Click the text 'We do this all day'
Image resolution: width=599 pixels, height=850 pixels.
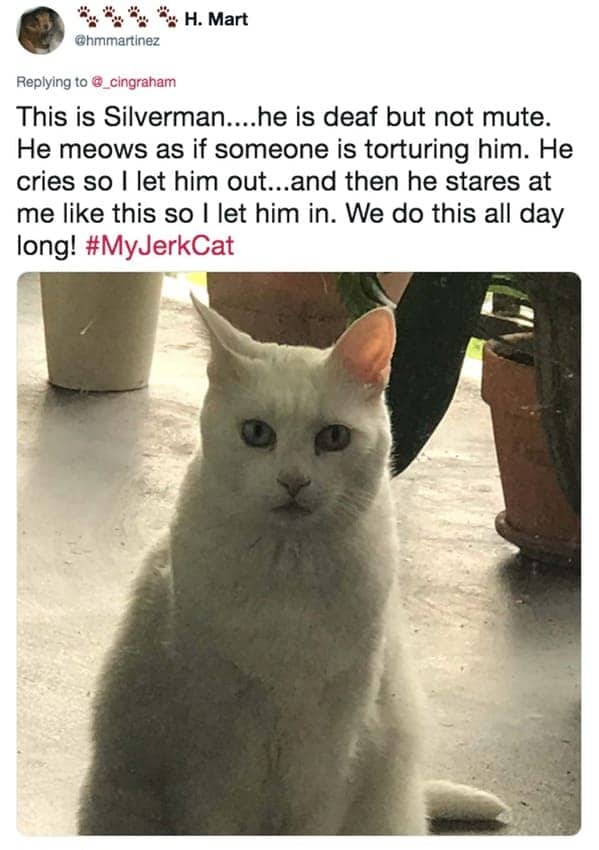[x=455, y=214]
